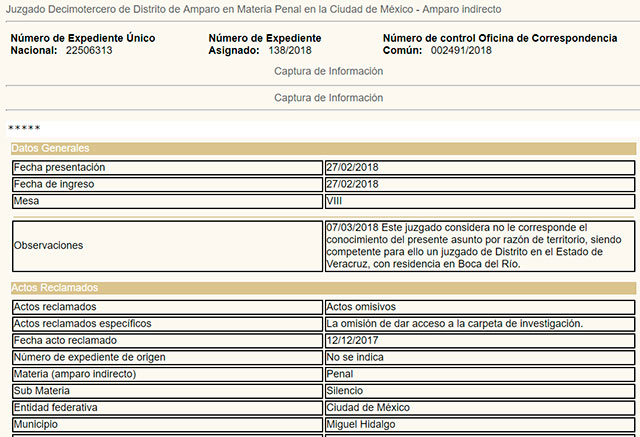Select the Fecha acto reclamado 12/12/2017 field
This screenshot has width=640, height=437.
click(479, 340)
